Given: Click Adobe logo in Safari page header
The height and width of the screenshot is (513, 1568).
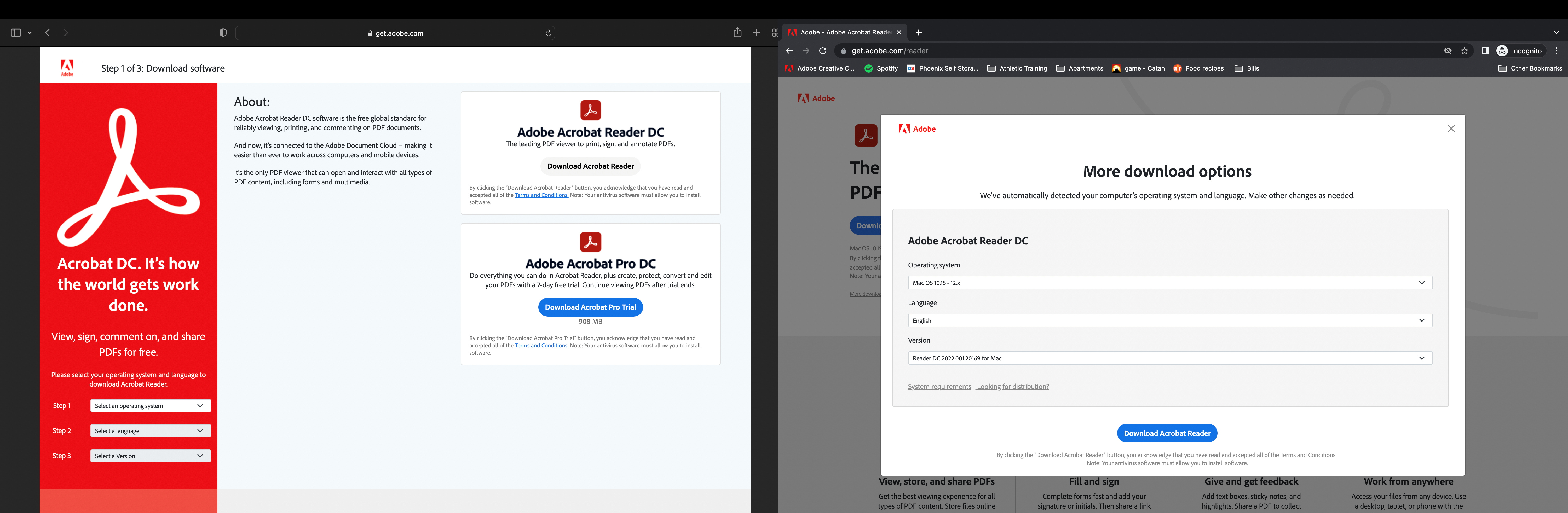Looking at the screenshot, I should 67,68.
